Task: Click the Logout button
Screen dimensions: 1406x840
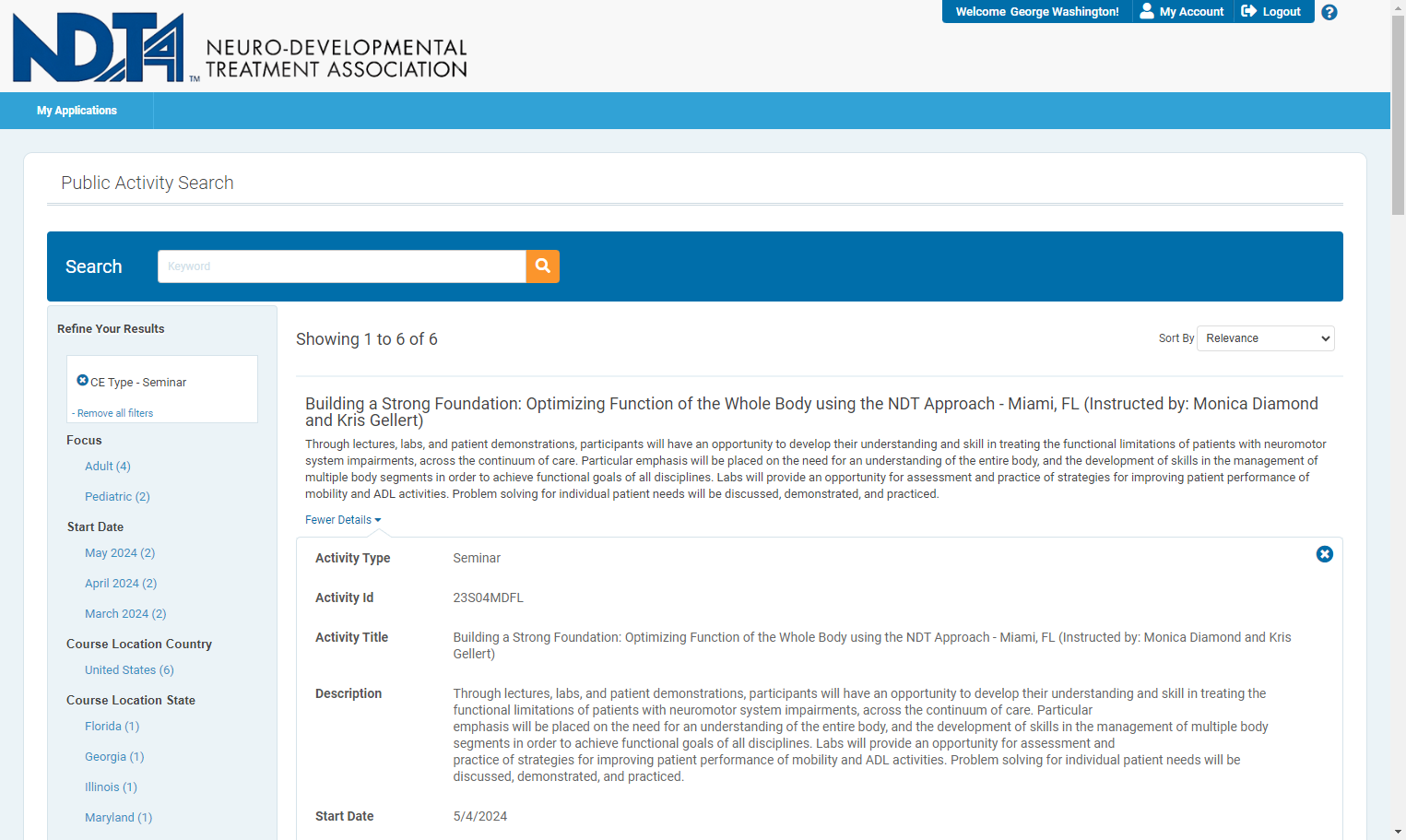Action: 1271,11
